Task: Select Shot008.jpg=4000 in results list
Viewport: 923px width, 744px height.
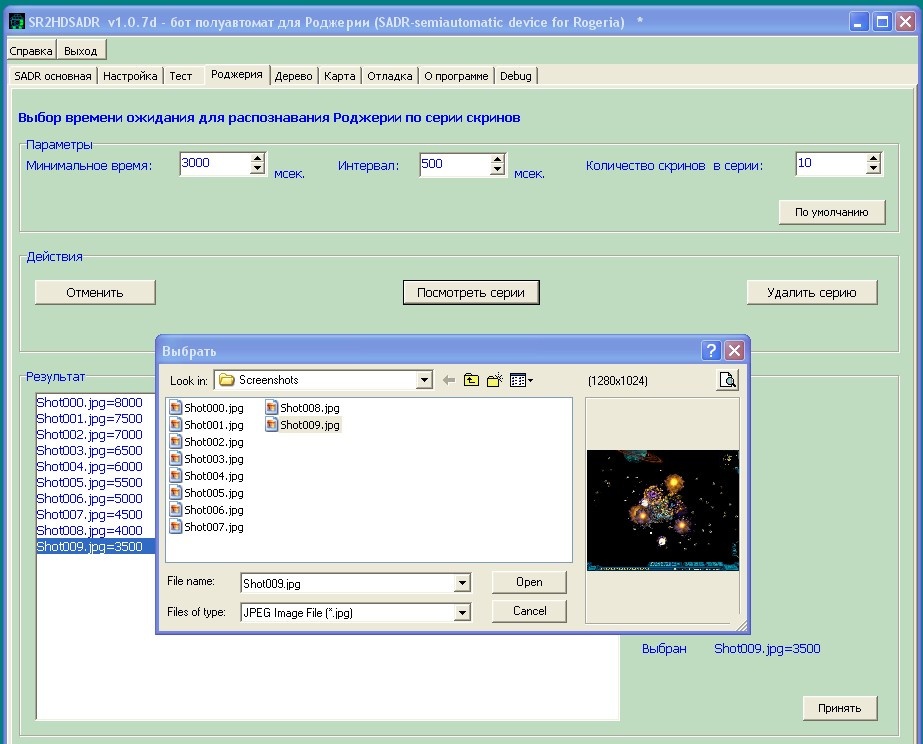Action: tap(89, 530)
